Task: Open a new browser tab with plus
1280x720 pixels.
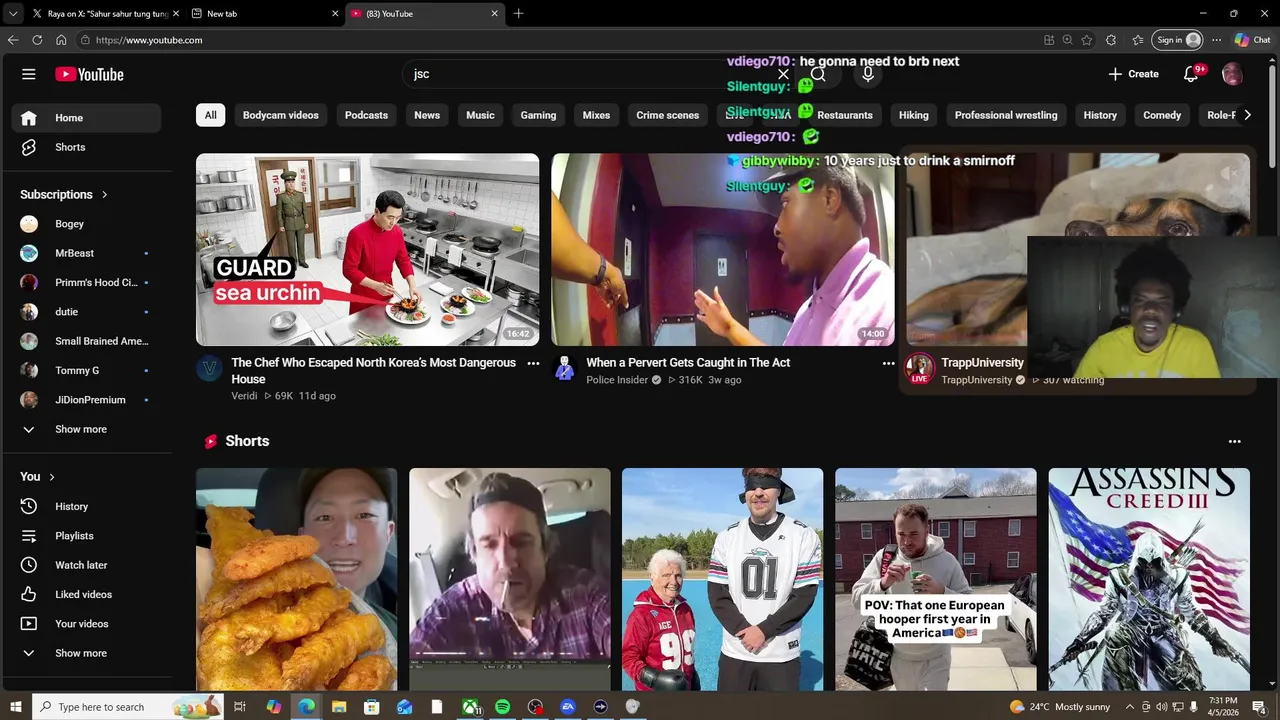Action: [518, 14]
